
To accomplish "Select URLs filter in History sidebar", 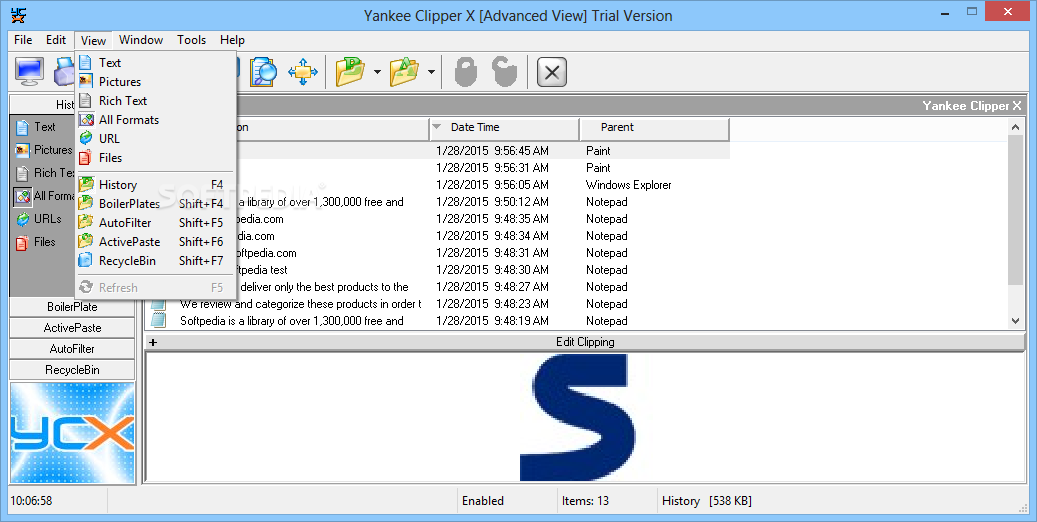I will (38, 219).
